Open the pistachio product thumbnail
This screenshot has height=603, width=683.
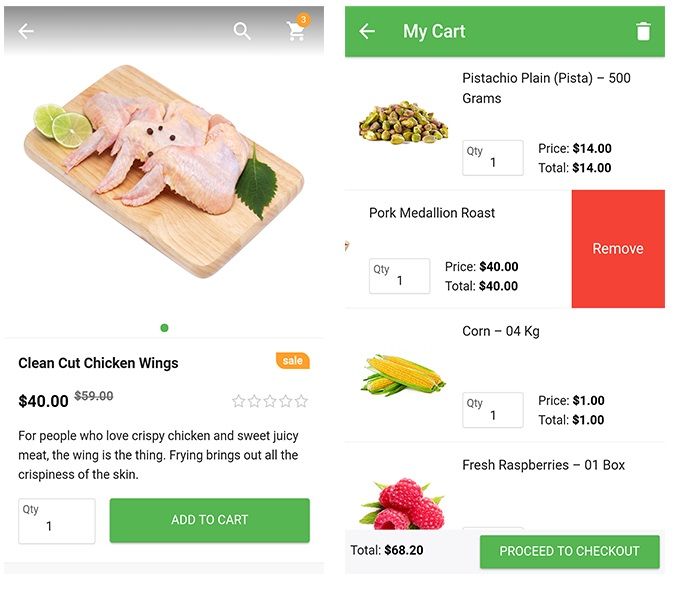pyautogui.click(x=403, y=123)
